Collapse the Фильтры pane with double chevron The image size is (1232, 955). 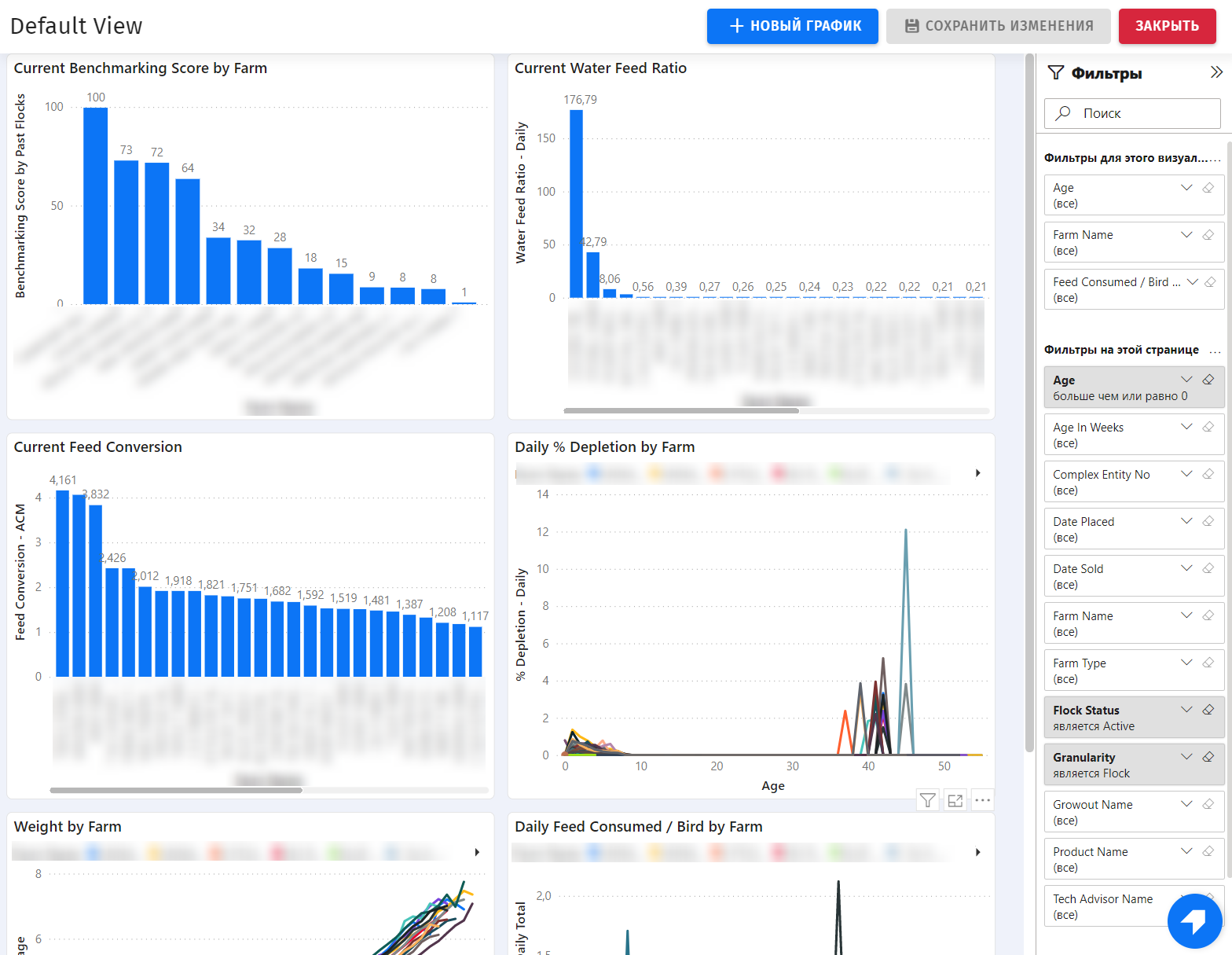[1216, 72]
